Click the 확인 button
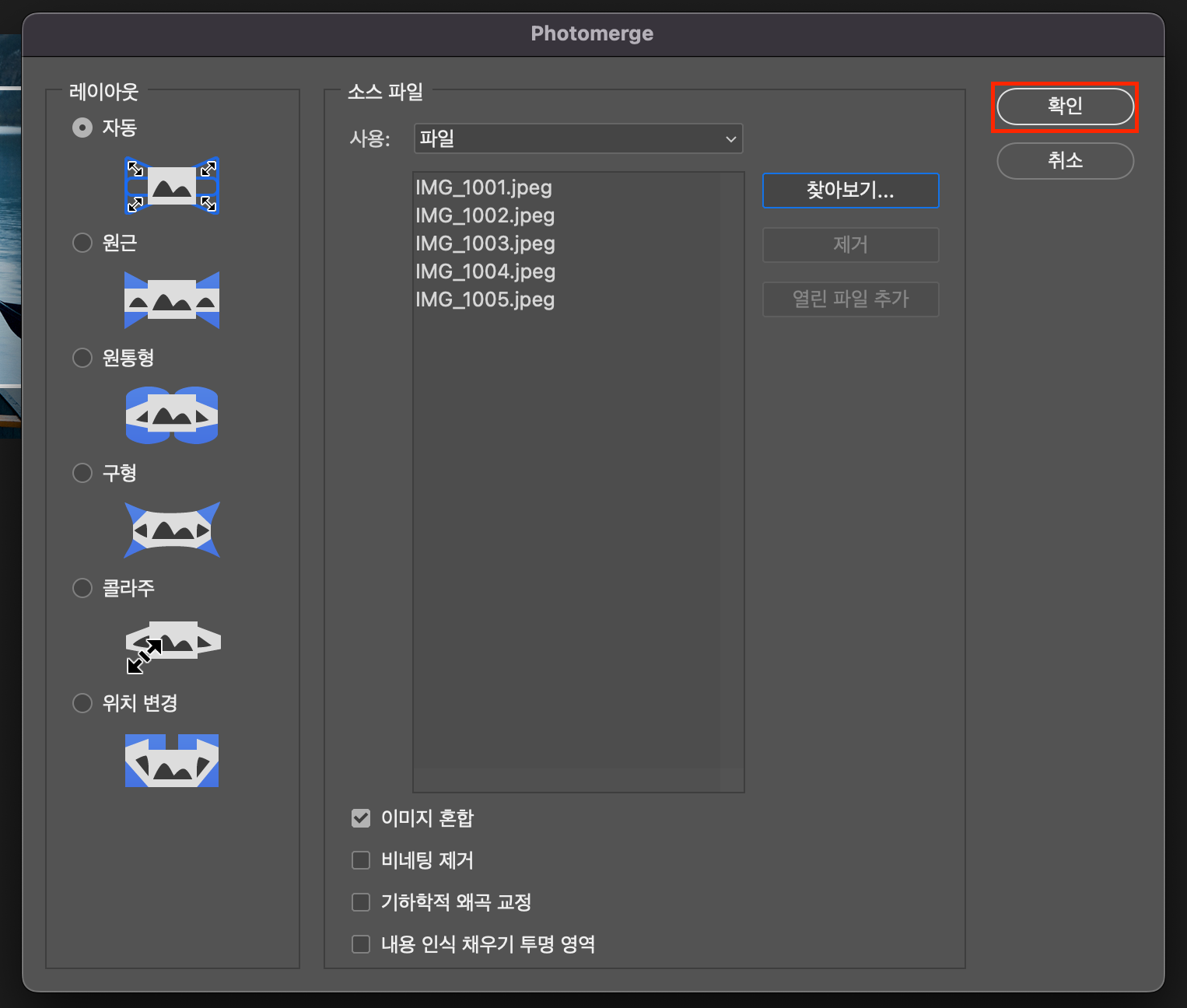The width and height of the screenshot is (1187, 1008). point(1065,106)
